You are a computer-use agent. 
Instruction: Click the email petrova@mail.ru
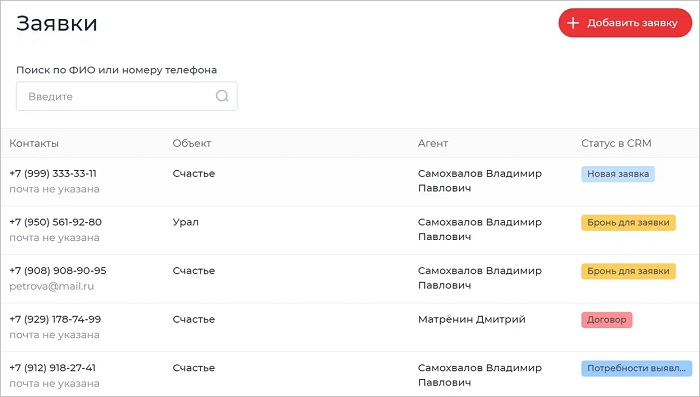(52, 286)
